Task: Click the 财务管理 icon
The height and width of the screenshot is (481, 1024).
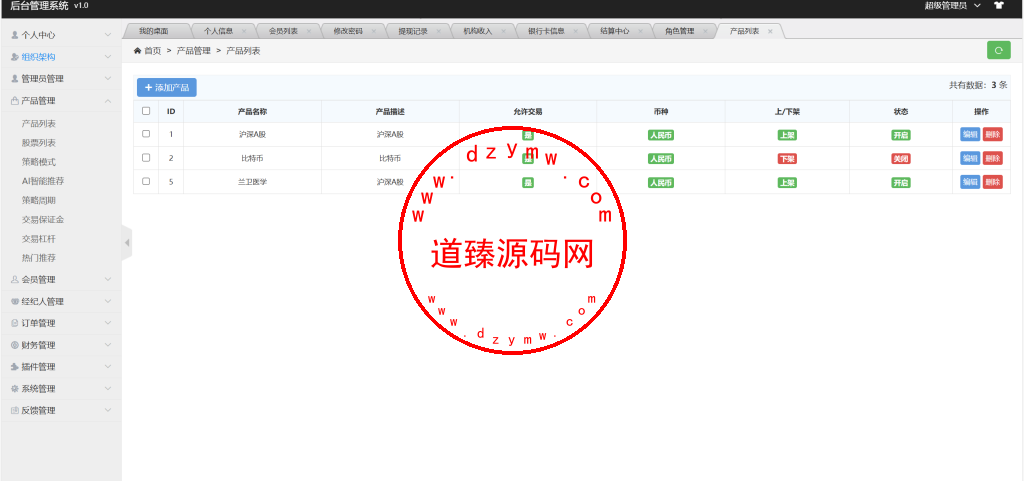Action: pos(15,345)
